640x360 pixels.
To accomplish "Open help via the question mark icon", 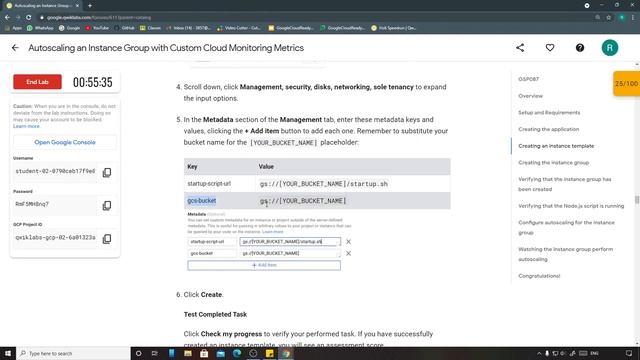I will pyautogui.click(x=580, y=48).
